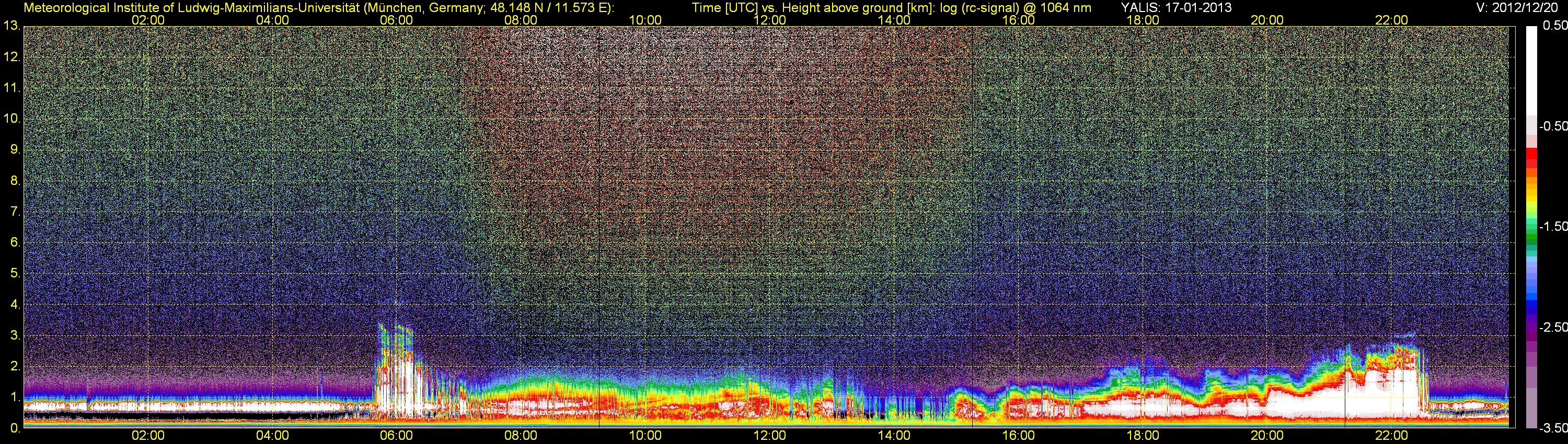1568x444 pixels.
Task: Click the -0.50 colorbar scale value
Action: pyautogui.click(x=1553, y=126)
